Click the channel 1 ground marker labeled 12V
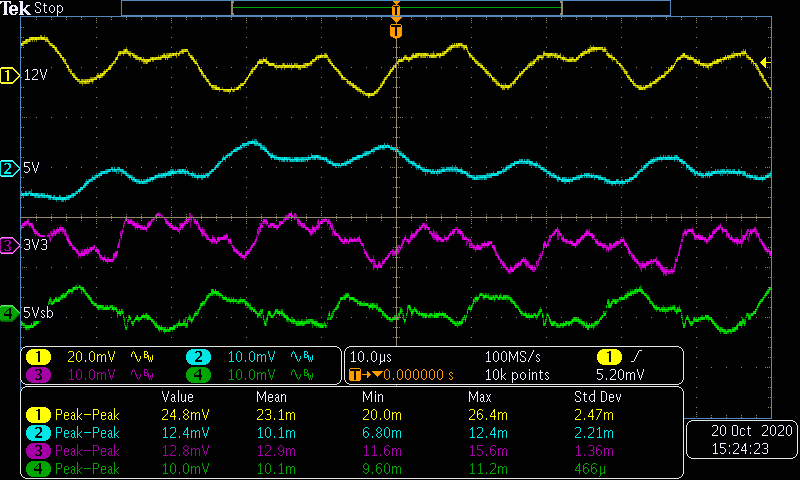The image size is (800, 480). [9, 75]
